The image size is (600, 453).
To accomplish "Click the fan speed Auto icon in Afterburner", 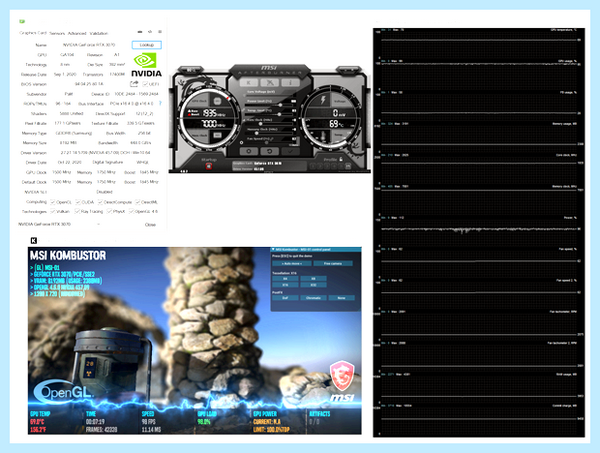I will (294, 145).
